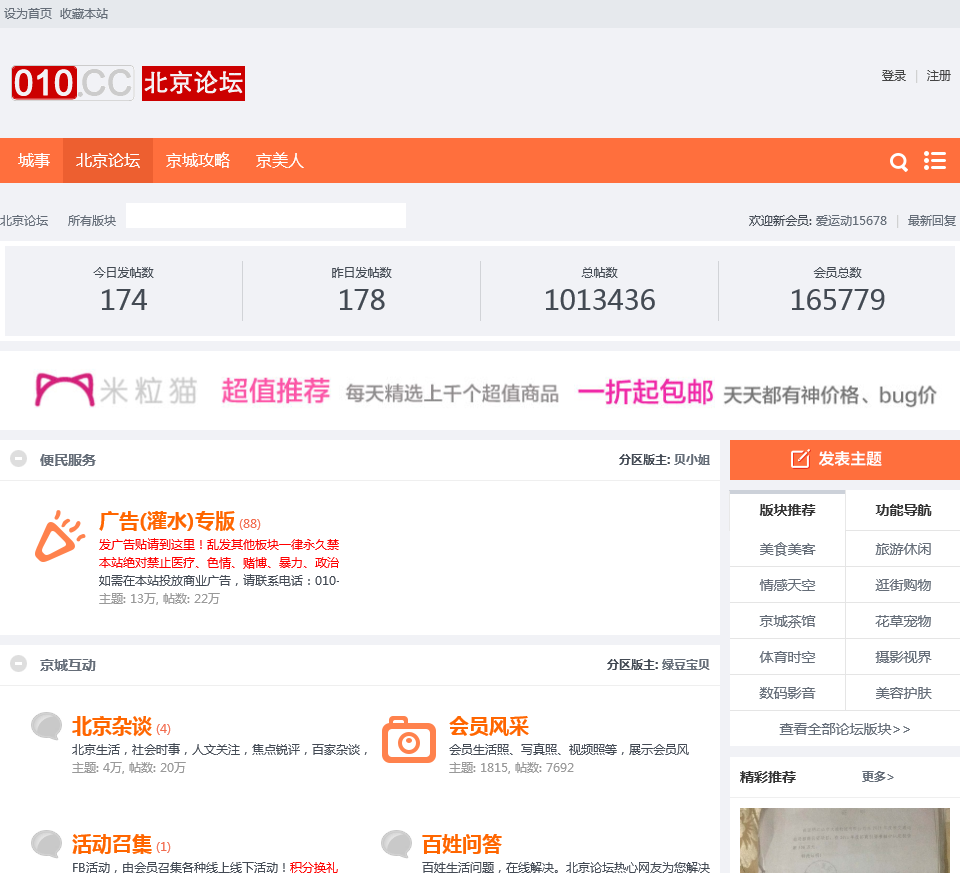Open new member 爱运动15678 profile
960x873 pixels.
click(x=851, y=220)
